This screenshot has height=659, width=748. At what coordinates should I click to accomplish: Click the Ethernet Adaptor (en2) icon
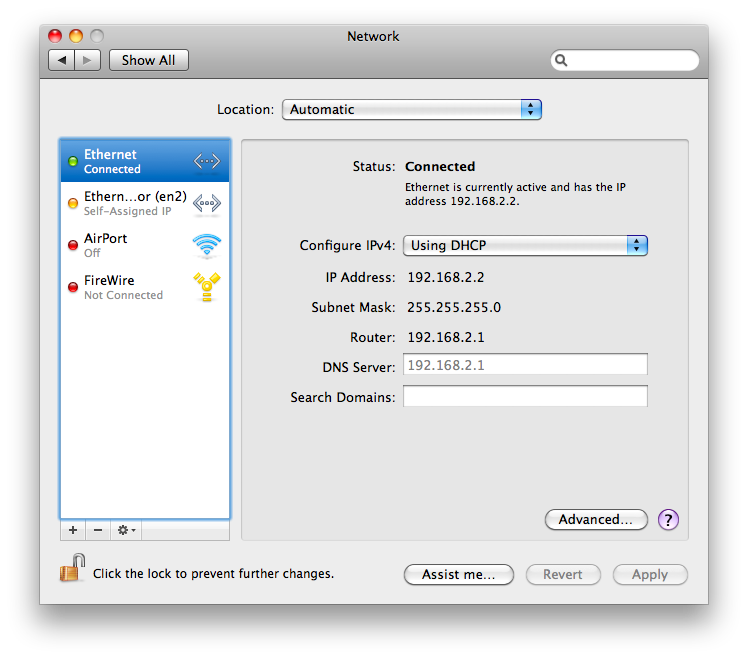coord(206,203)
